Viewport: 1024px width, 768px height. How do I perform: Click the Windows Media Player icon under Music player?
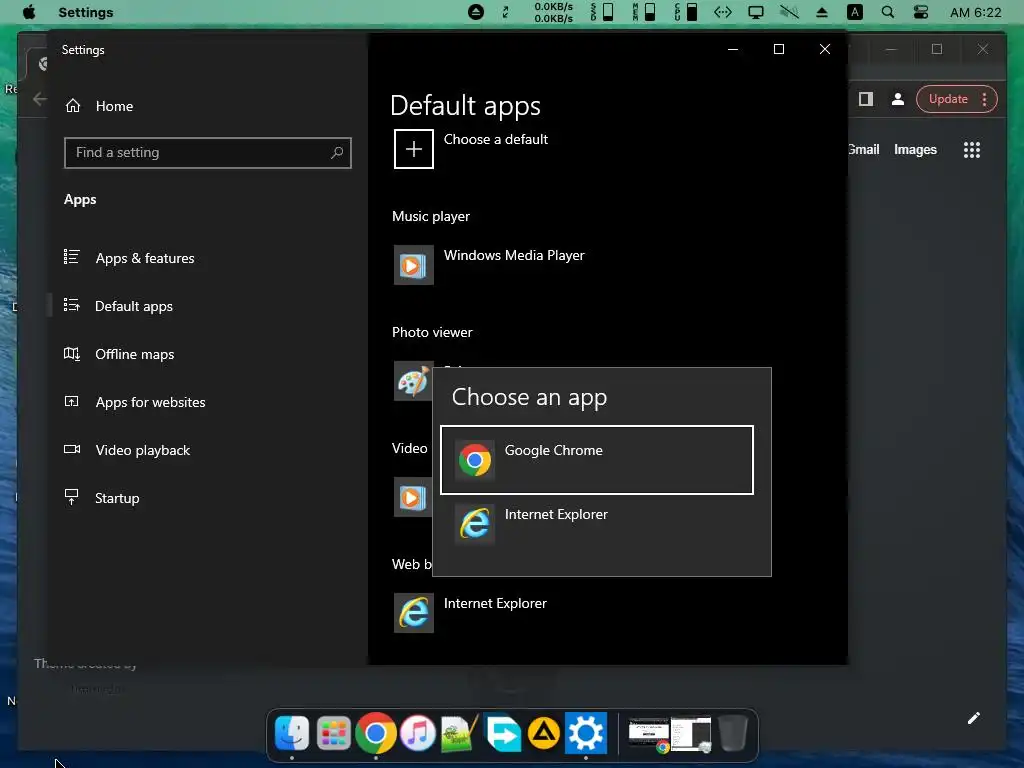pos(413,265)
